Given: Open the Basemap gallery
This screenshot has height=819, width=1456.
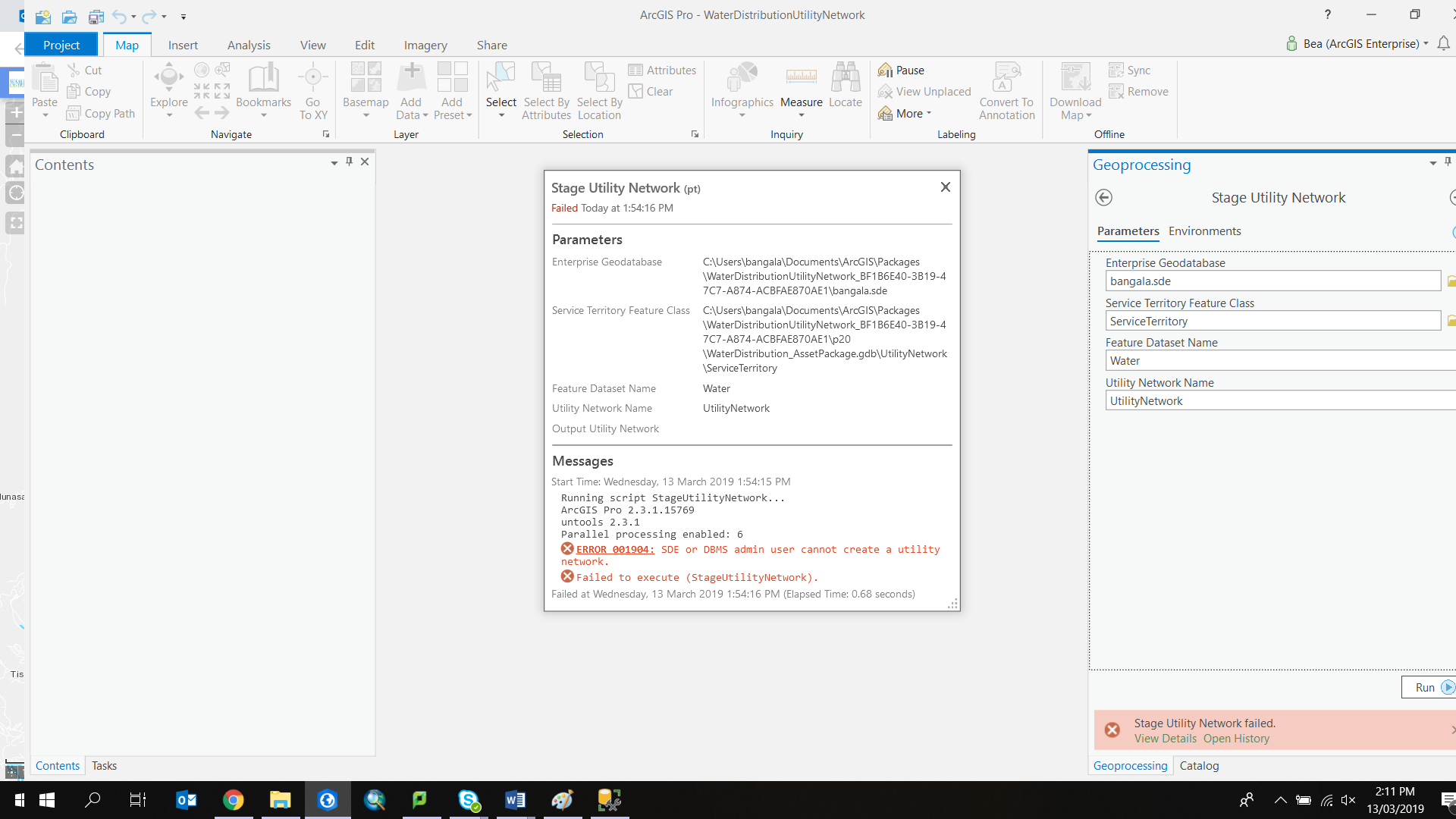Looking at the screenshot, I should coord(366,78).
